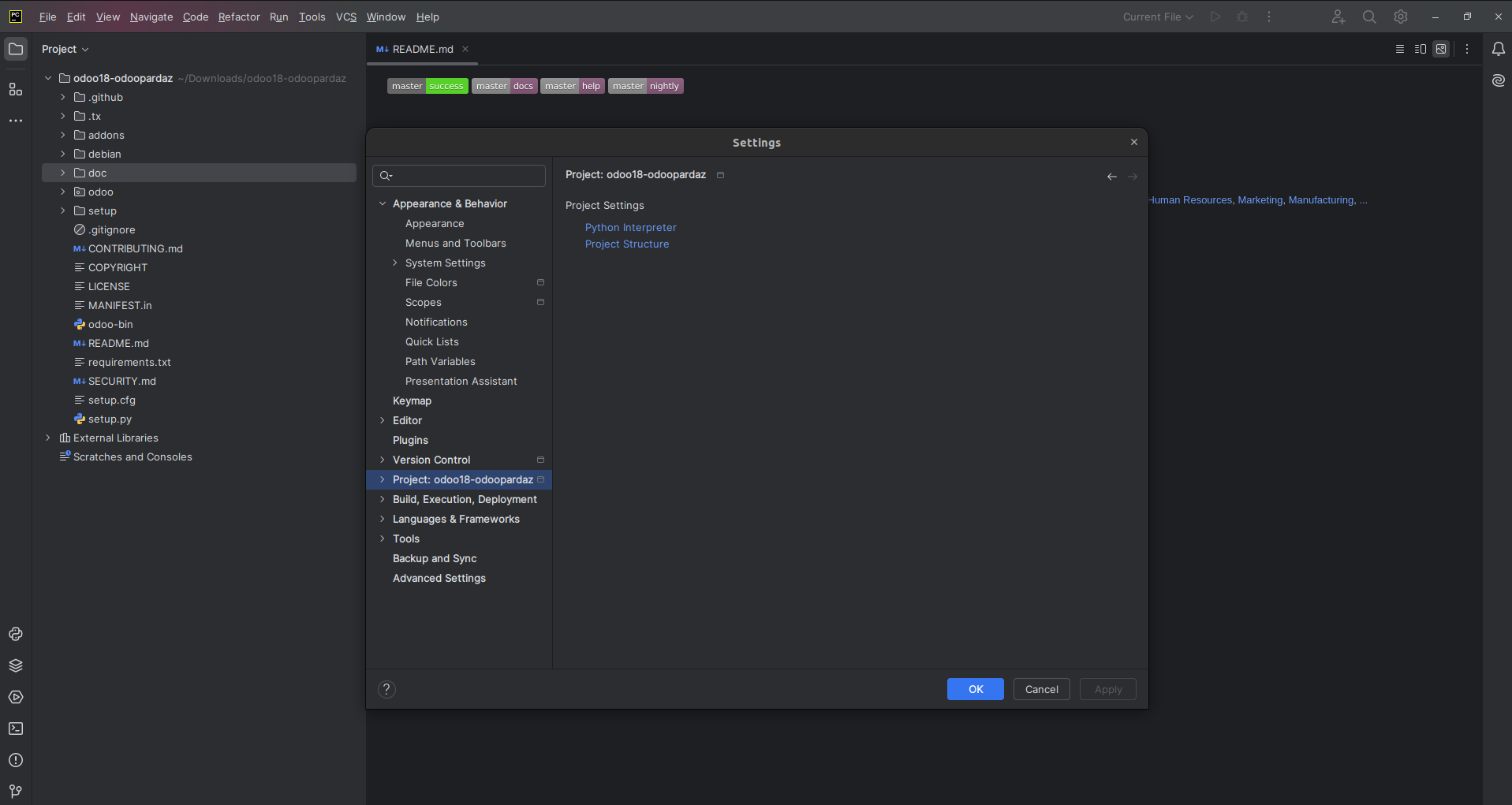The width and height of the screenshot is (1512, 805).
Task: Open editor tab options kebab menu
Action: point(1467,49)
